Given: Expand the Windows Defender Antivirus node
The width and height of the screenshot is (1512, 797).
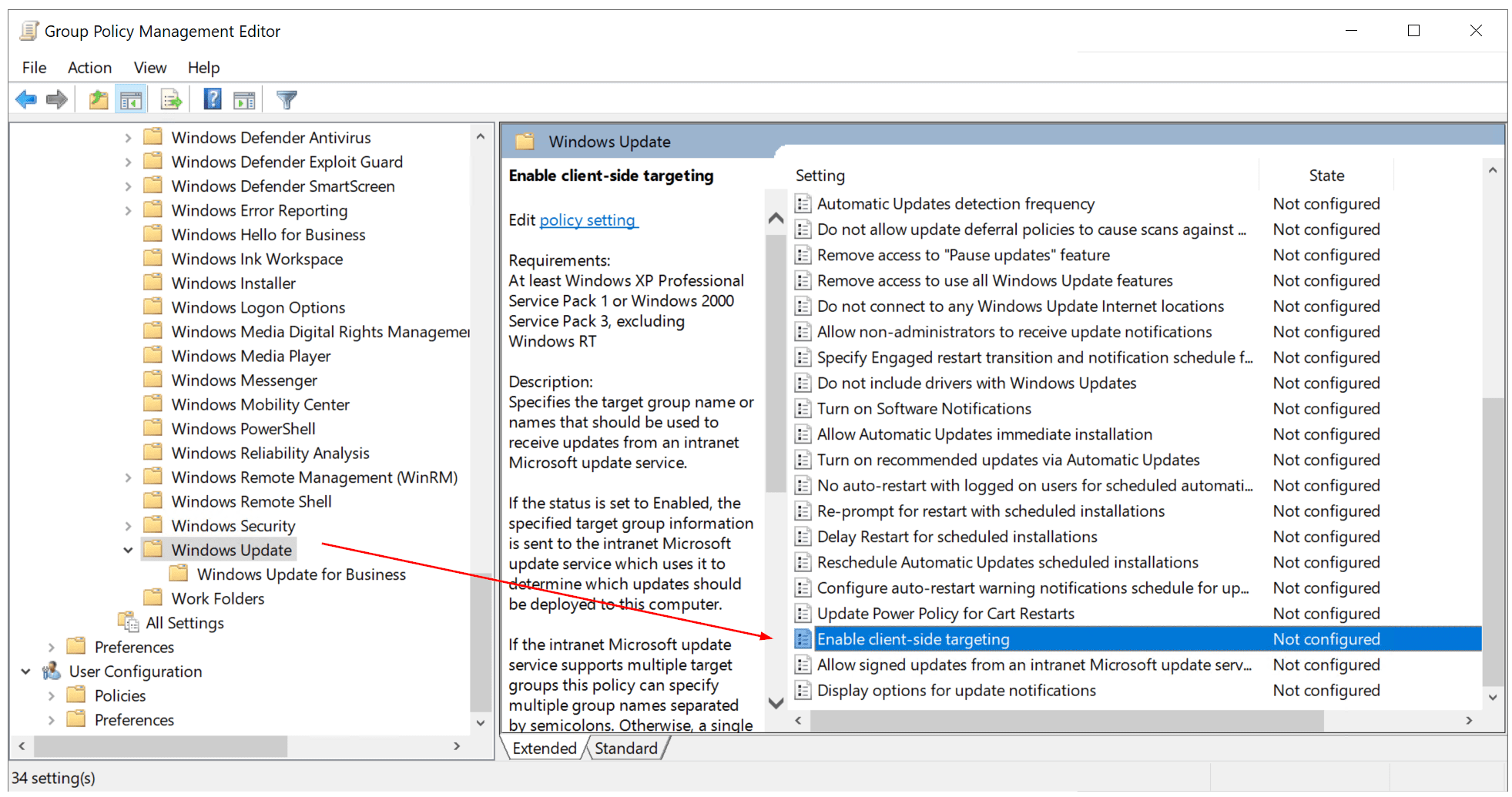Looking at the screenshot, I should pyautogui.click(x=128, y=138).
